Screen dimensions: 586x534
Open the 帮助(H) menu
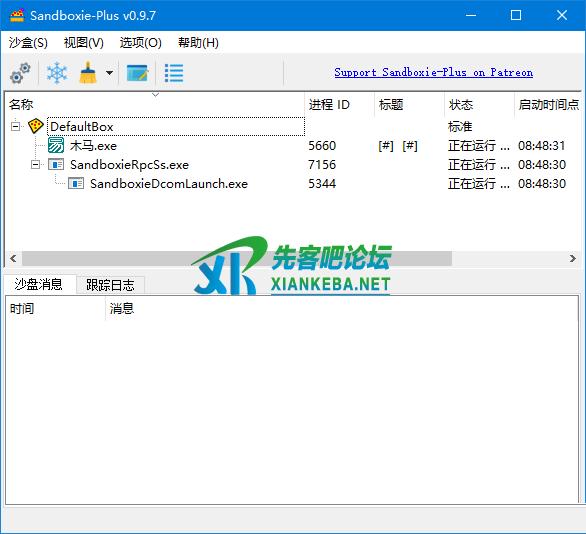pyautogui.click(x=198, y=43)
